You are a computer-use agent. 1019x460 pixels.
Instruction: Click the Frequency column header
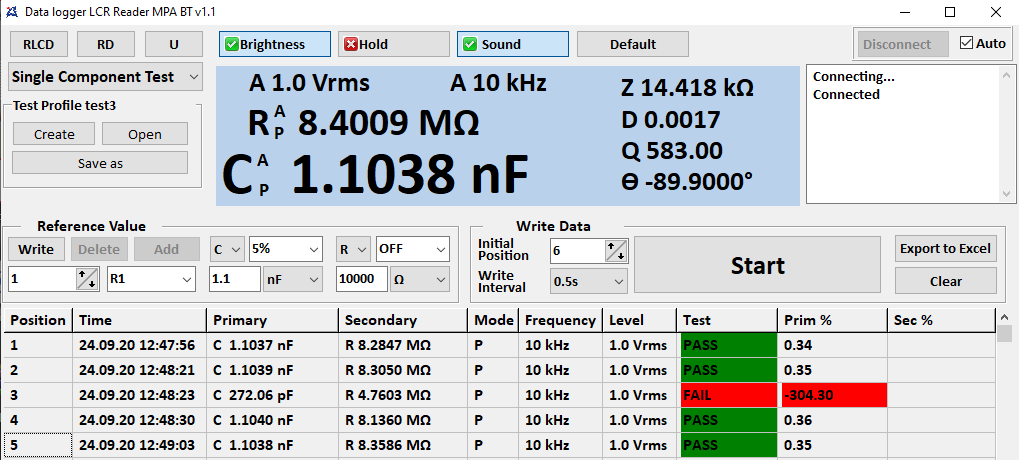(x=561, y=320)
